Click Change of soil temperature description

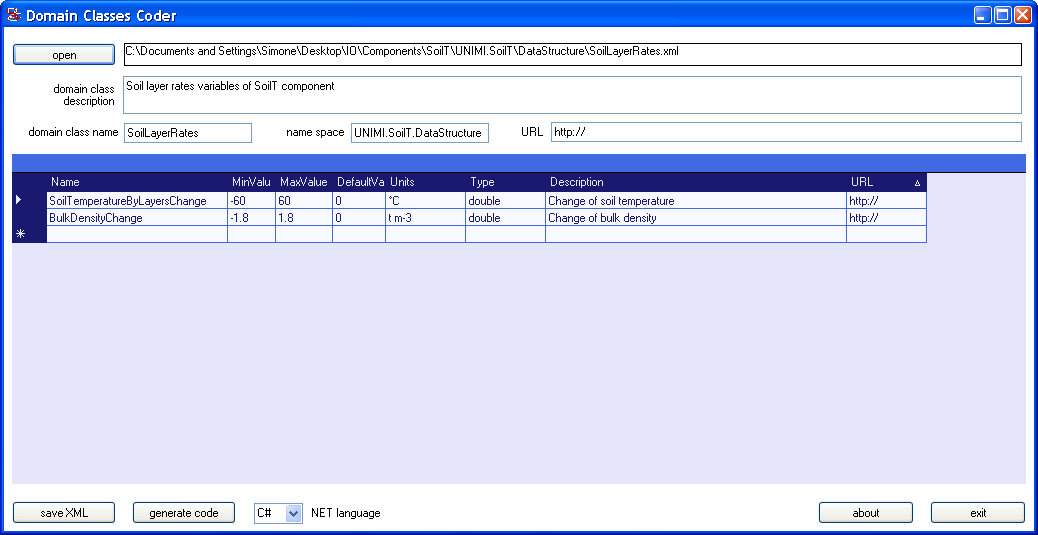point(696,201)
